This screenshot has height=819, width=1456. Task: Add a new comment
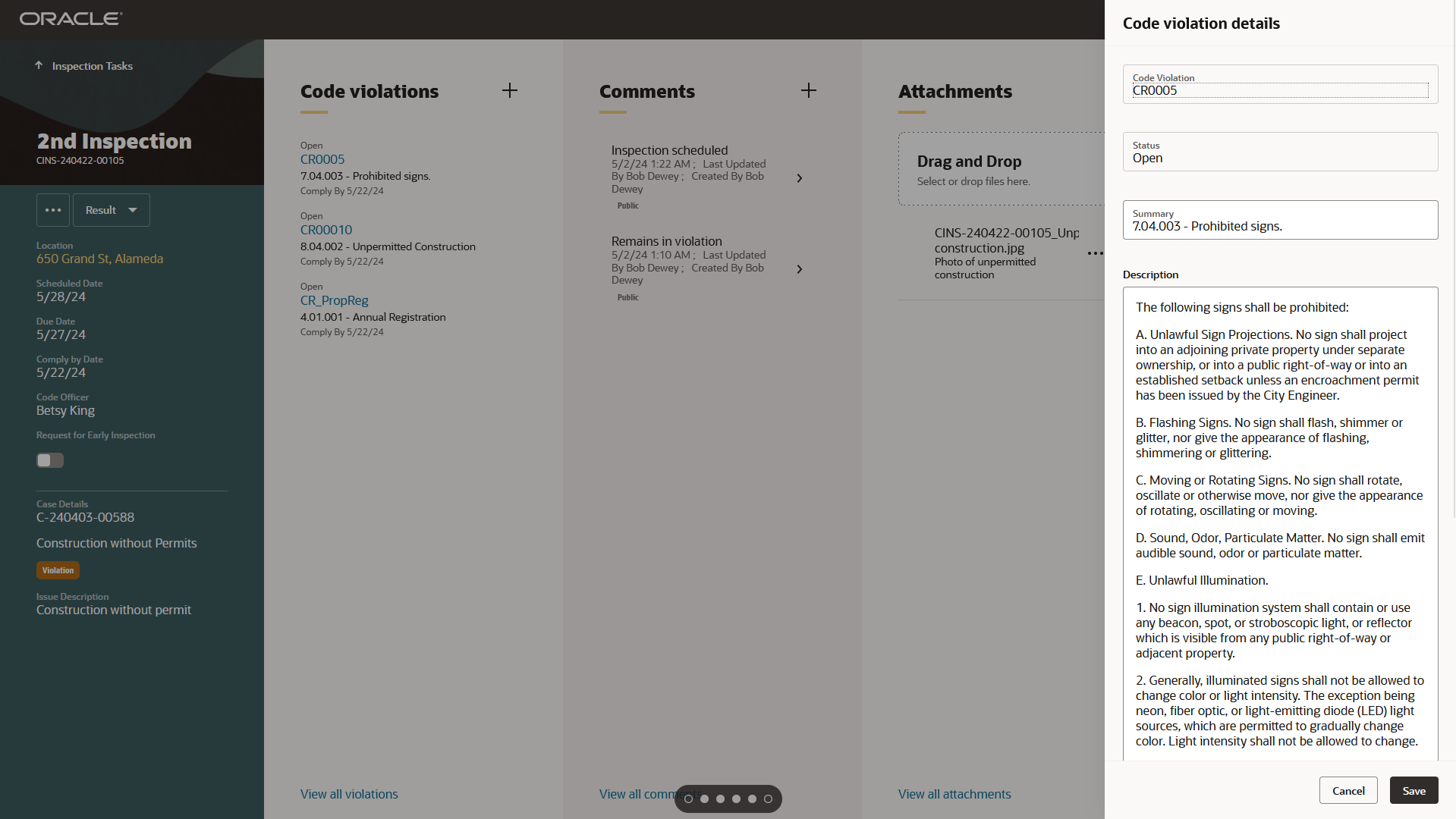pyautogui.click(x=808, y=90)
